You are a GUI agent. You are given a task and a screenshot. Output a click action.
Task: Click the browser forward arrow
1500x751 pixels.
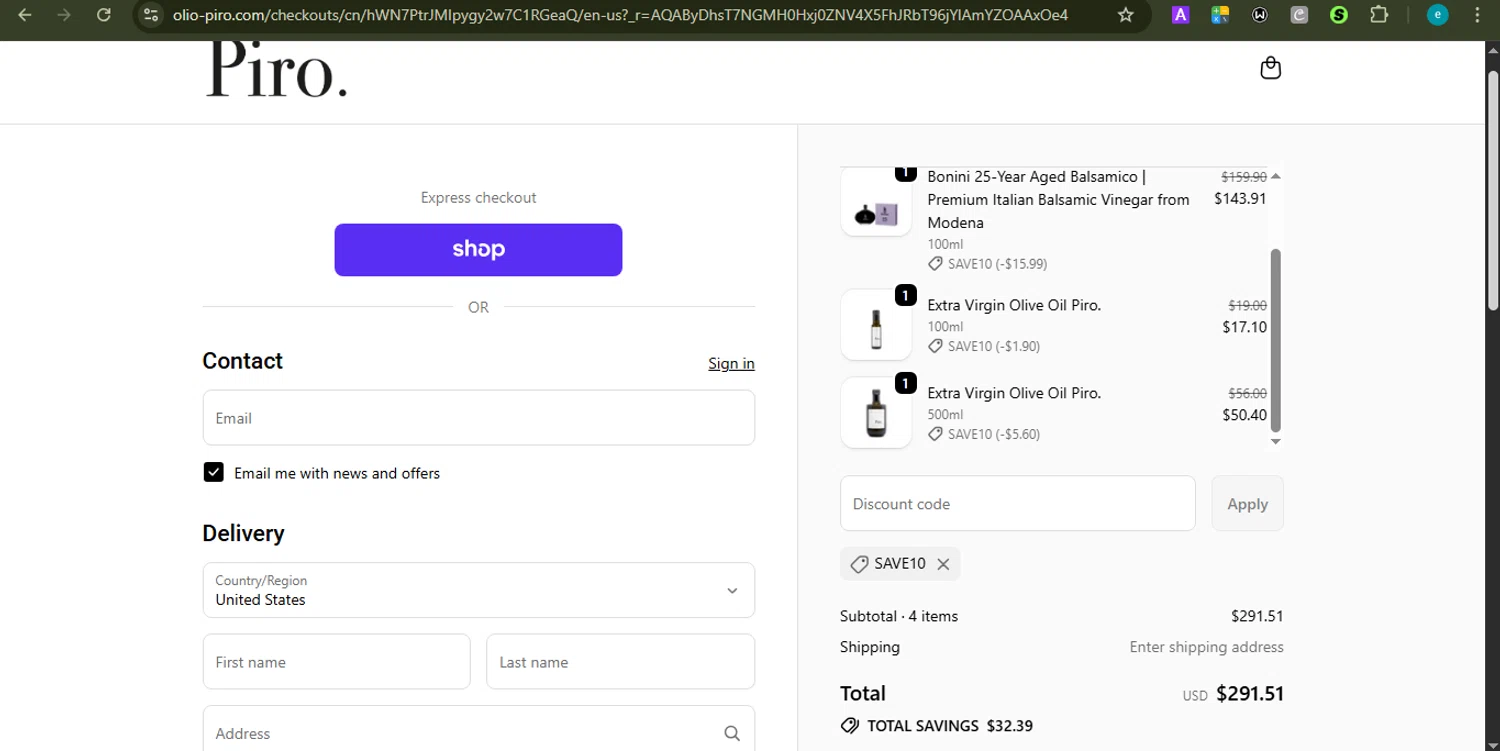point(64,15)
